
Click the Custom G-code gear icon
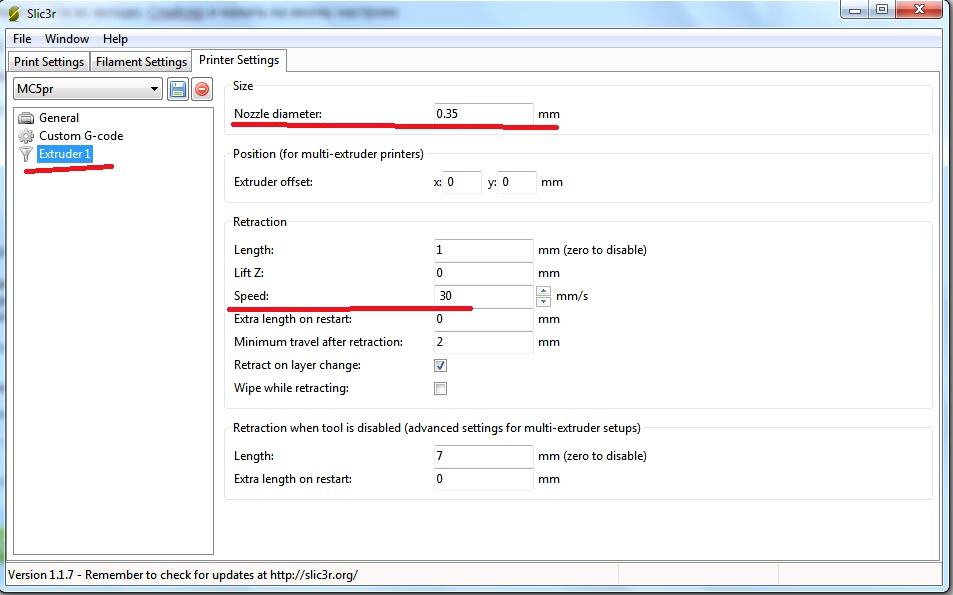pos(26,136)
